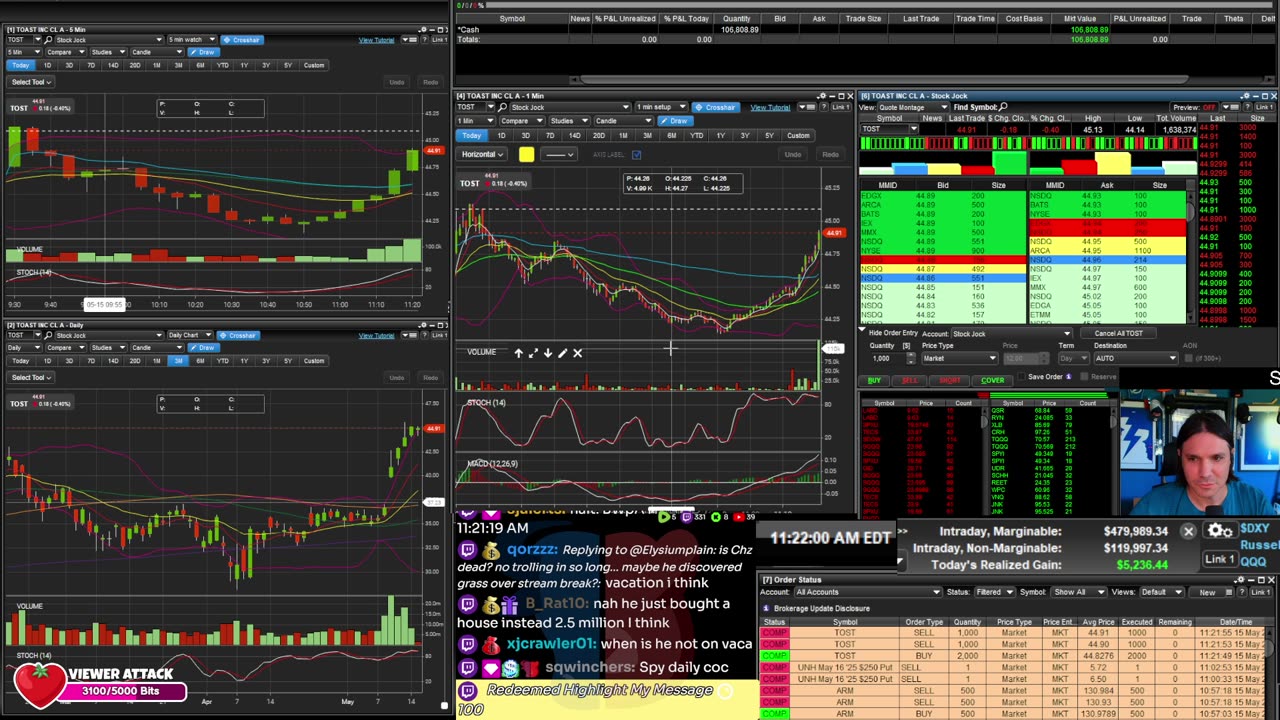1280x720 pixels.
Task: Open the gear settings on the balances overlay
Action: (x=1218, y=531)
